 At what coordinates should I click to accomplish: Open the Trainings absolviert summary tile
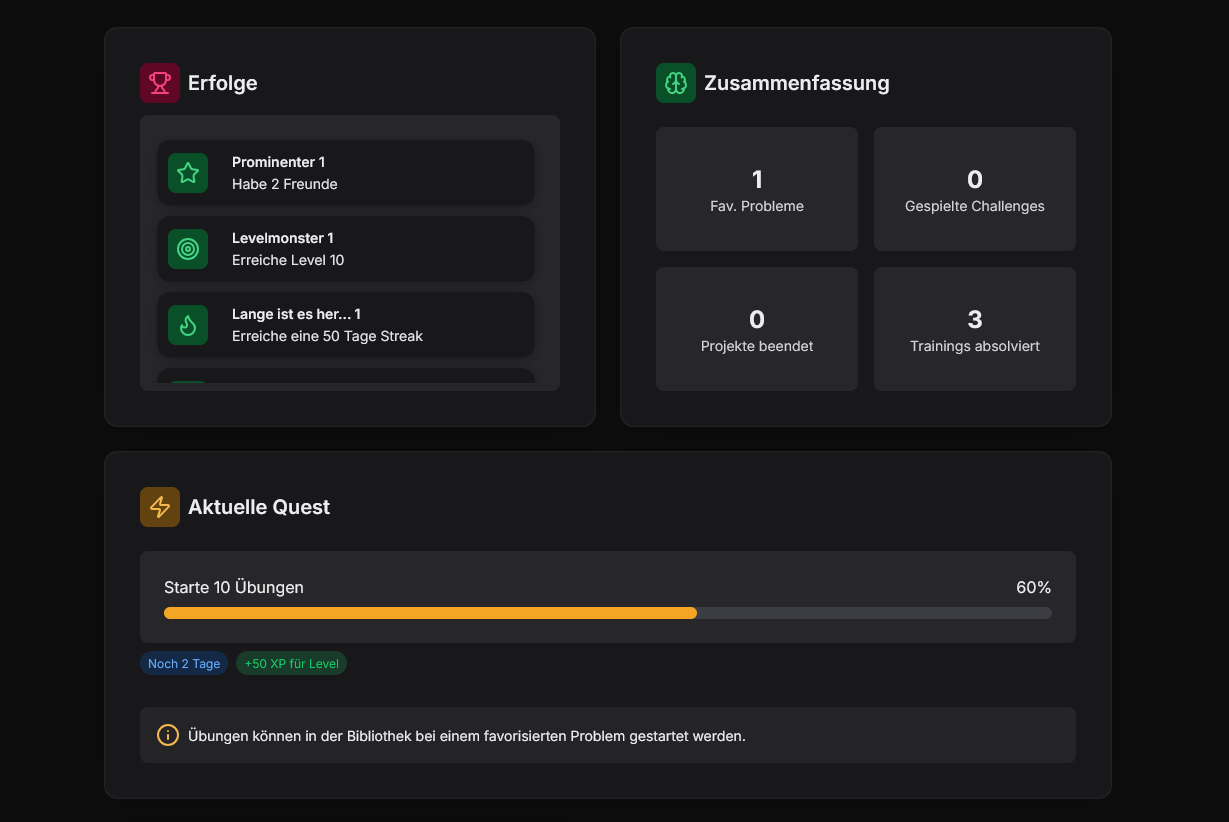[x=975, y=329]
